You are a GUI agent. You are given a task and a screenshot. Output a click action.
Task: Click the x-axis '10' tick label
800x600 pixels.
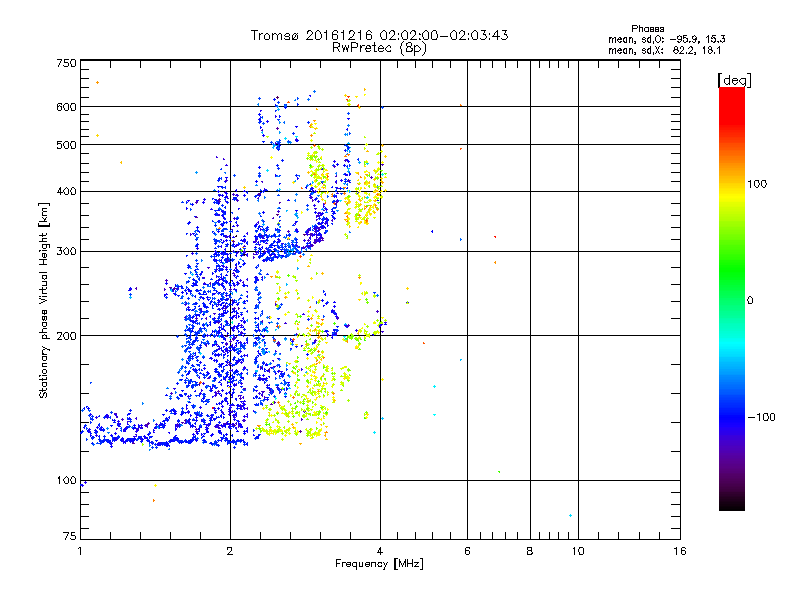click(578, 551)
